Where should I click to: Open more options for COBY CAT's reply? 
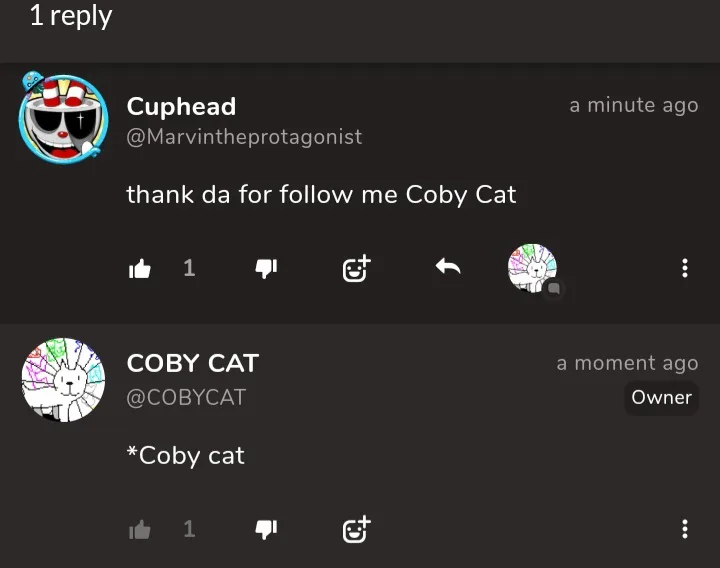tap(685, 530)
